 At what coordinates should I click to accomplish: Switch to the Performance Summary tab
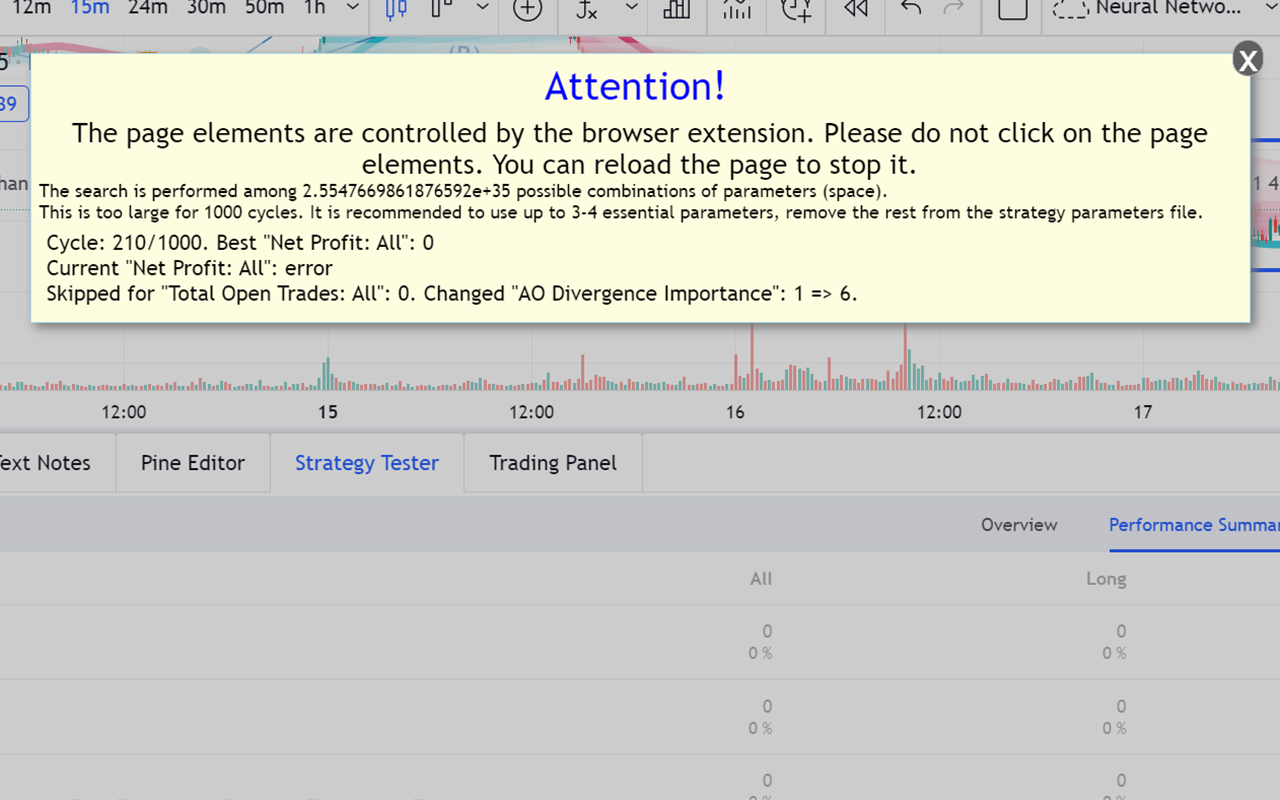click(1193, 525)
